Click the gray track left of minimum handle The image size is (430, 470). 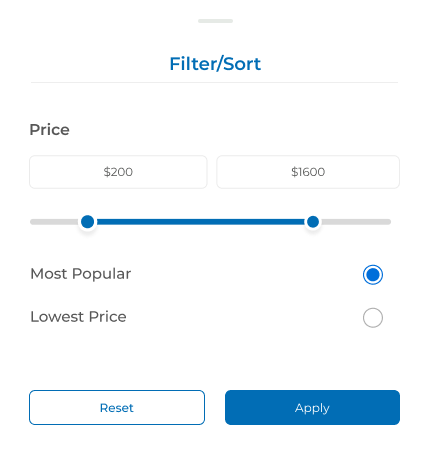point(55,222)
